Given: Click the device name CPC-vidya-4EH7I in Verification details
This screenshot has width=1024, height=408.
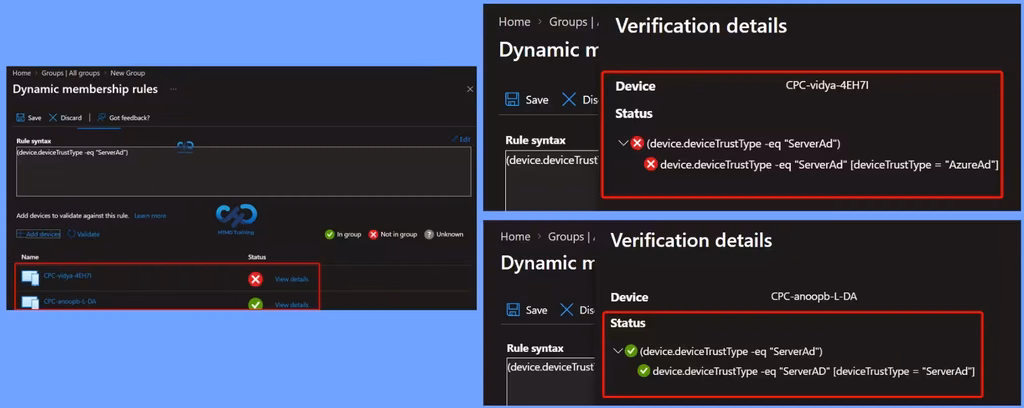Looking at the screenshot, I should pyautogui.click(x=827, y=86).
